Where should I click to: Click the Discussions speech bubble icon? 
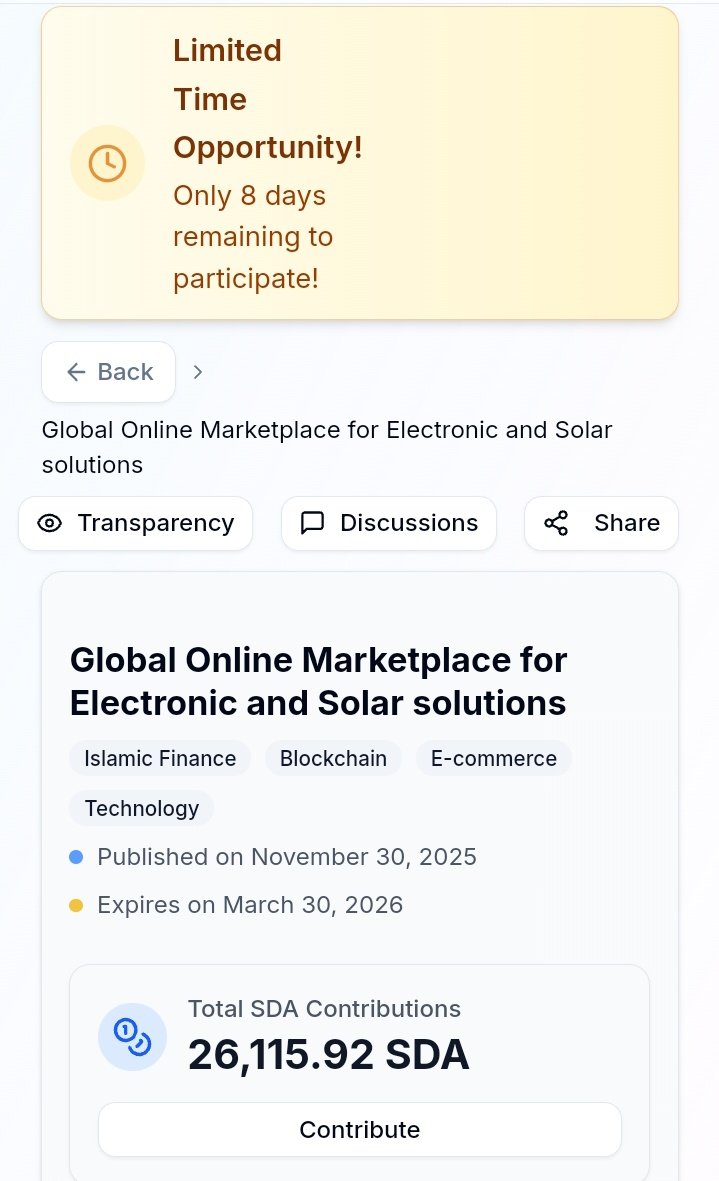point(313,523)
